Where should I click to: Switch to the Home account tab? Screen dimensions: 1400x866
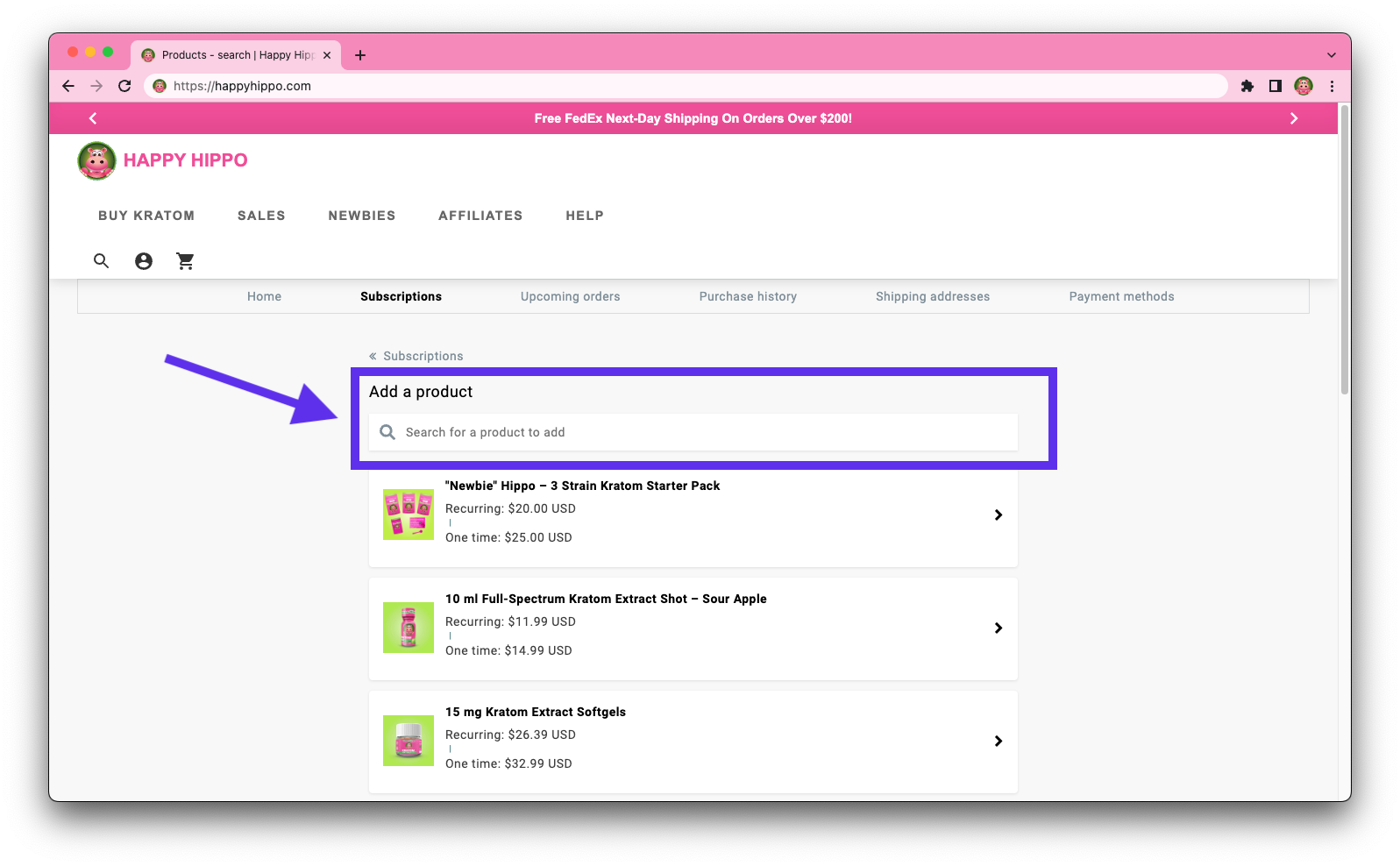[x=265, y=296]
